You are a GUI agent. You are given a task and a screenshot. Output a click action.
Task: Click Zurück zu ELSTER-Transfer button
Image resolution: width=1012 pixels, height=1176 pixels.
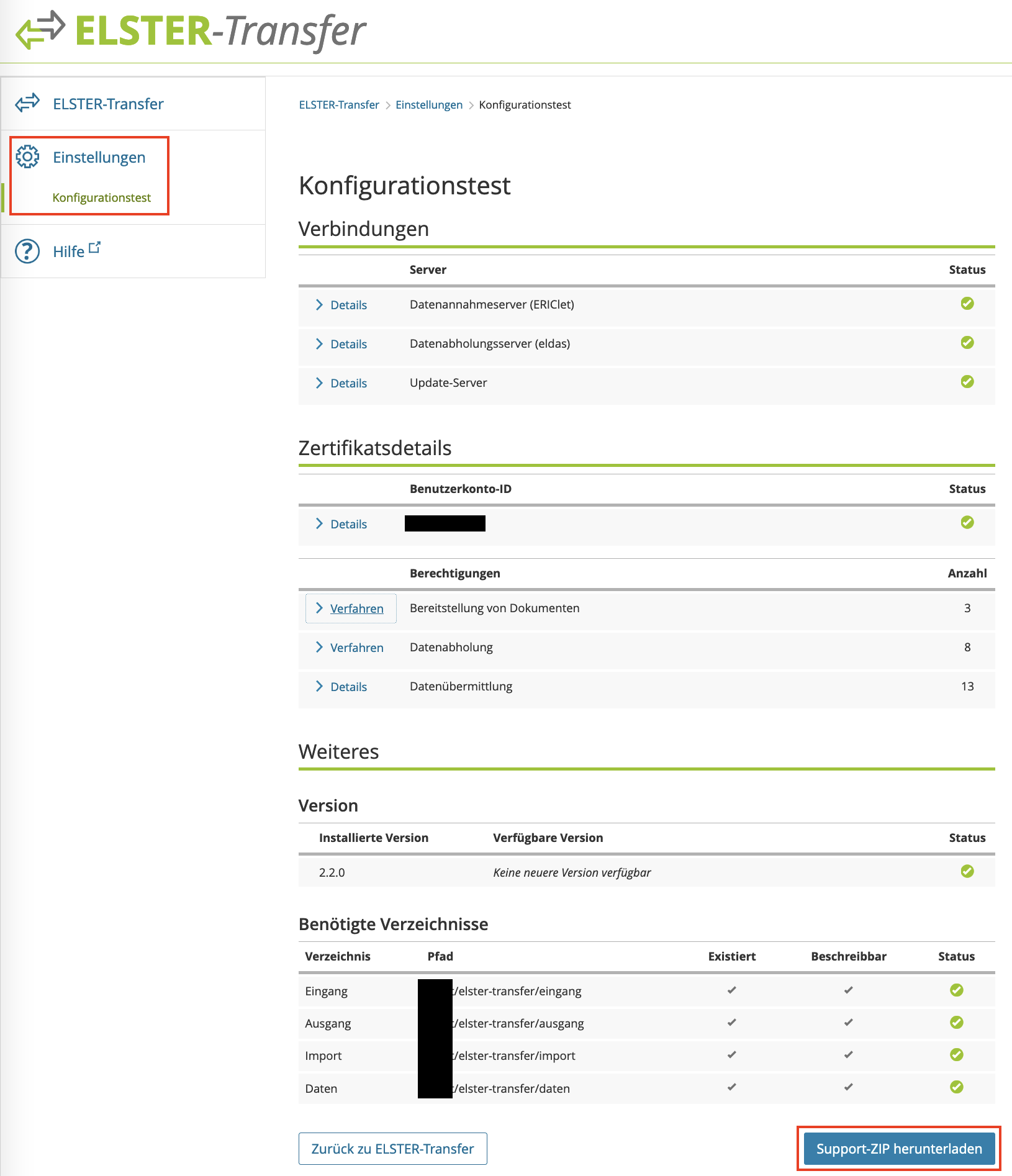392,1149
